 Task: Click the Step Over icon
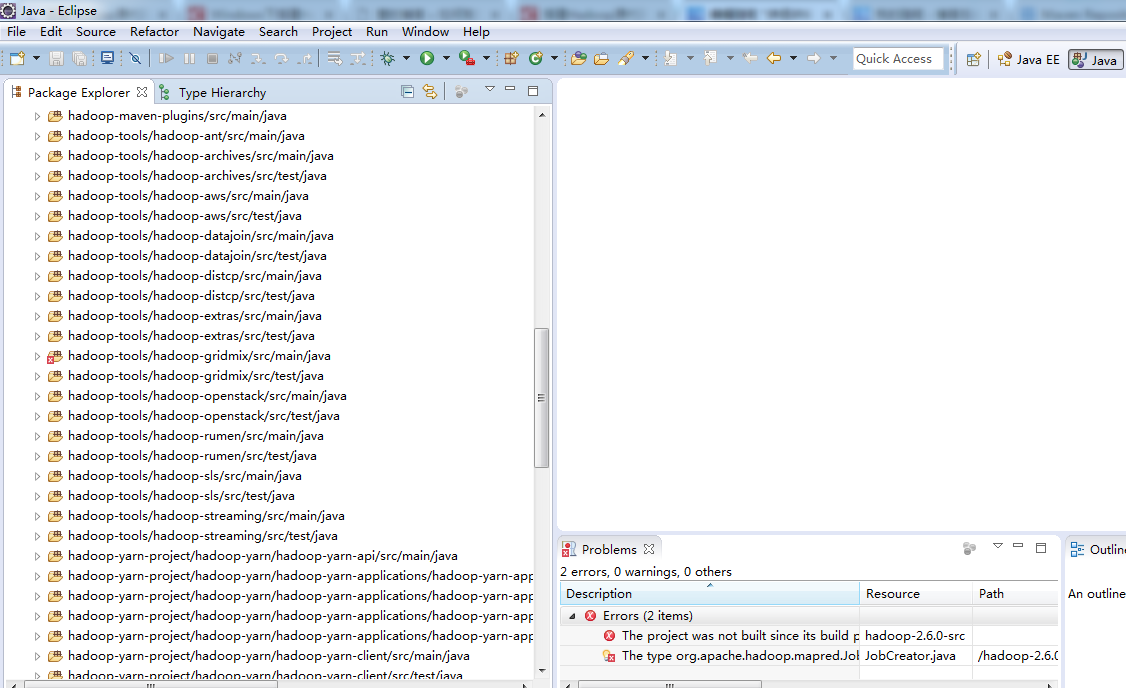coord(281,58)
